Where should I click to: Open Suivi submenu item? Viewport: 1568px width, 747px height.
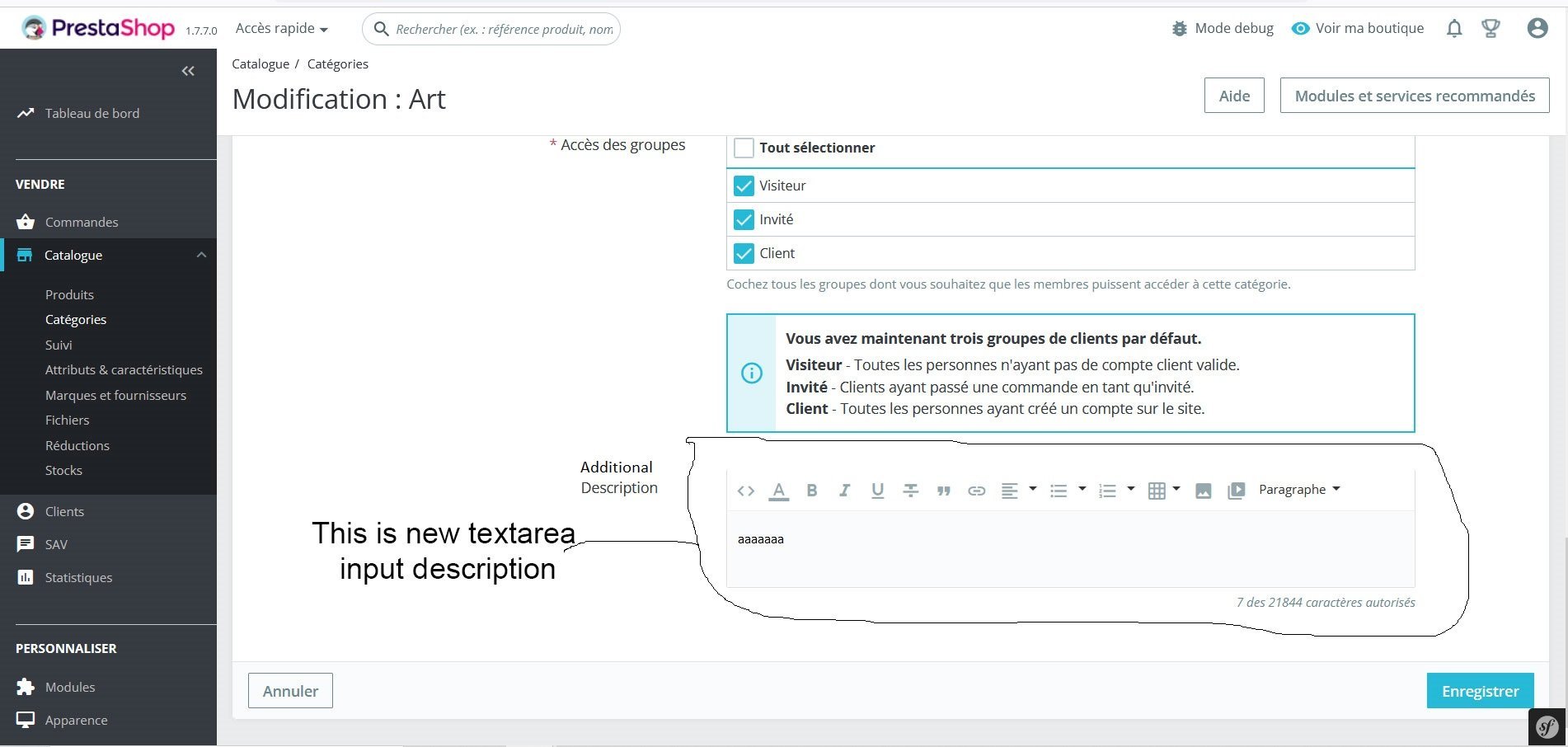(x=59, y=345)
